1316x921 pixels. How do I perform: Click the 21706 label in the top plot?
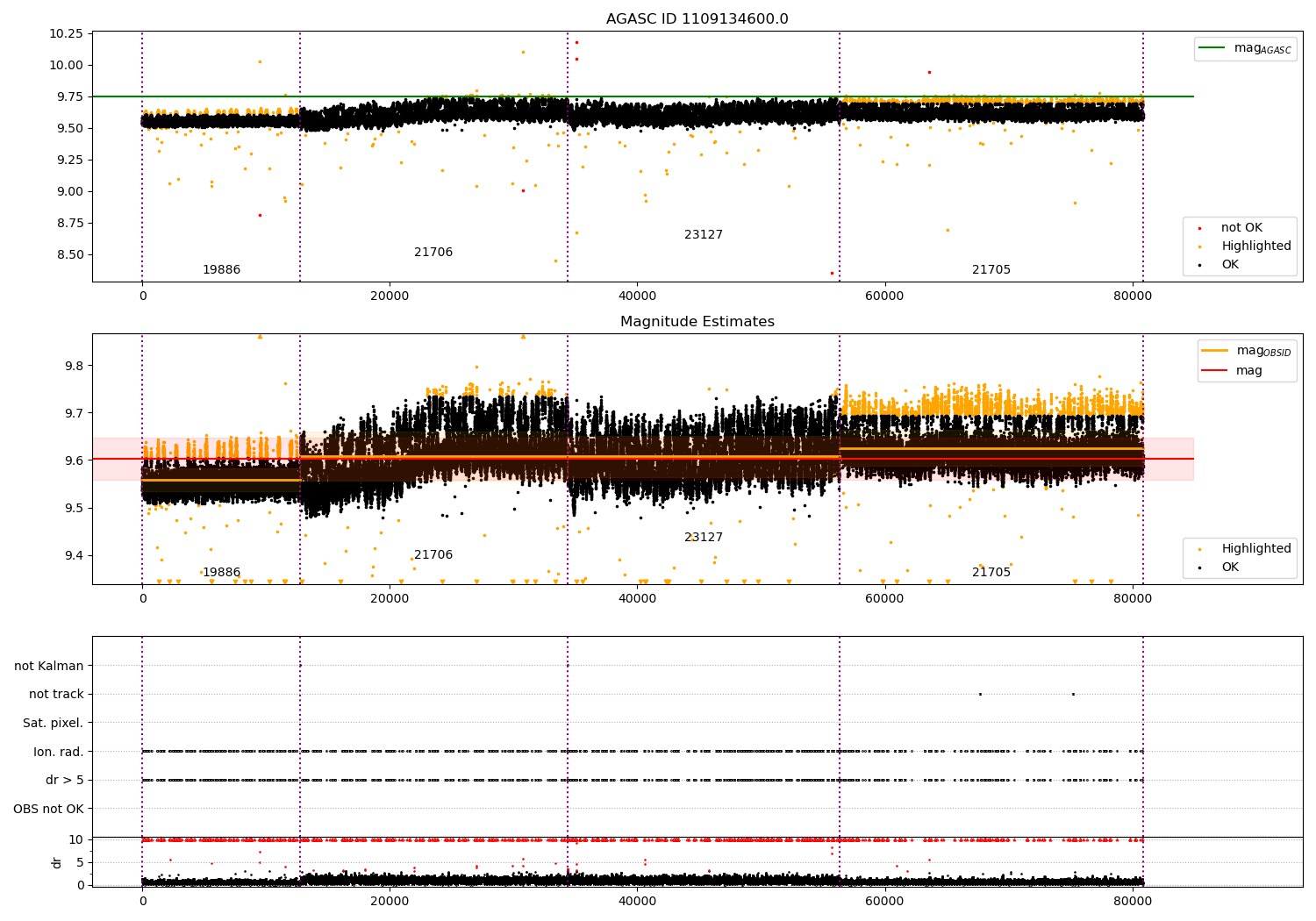click(x=433, y=253)
